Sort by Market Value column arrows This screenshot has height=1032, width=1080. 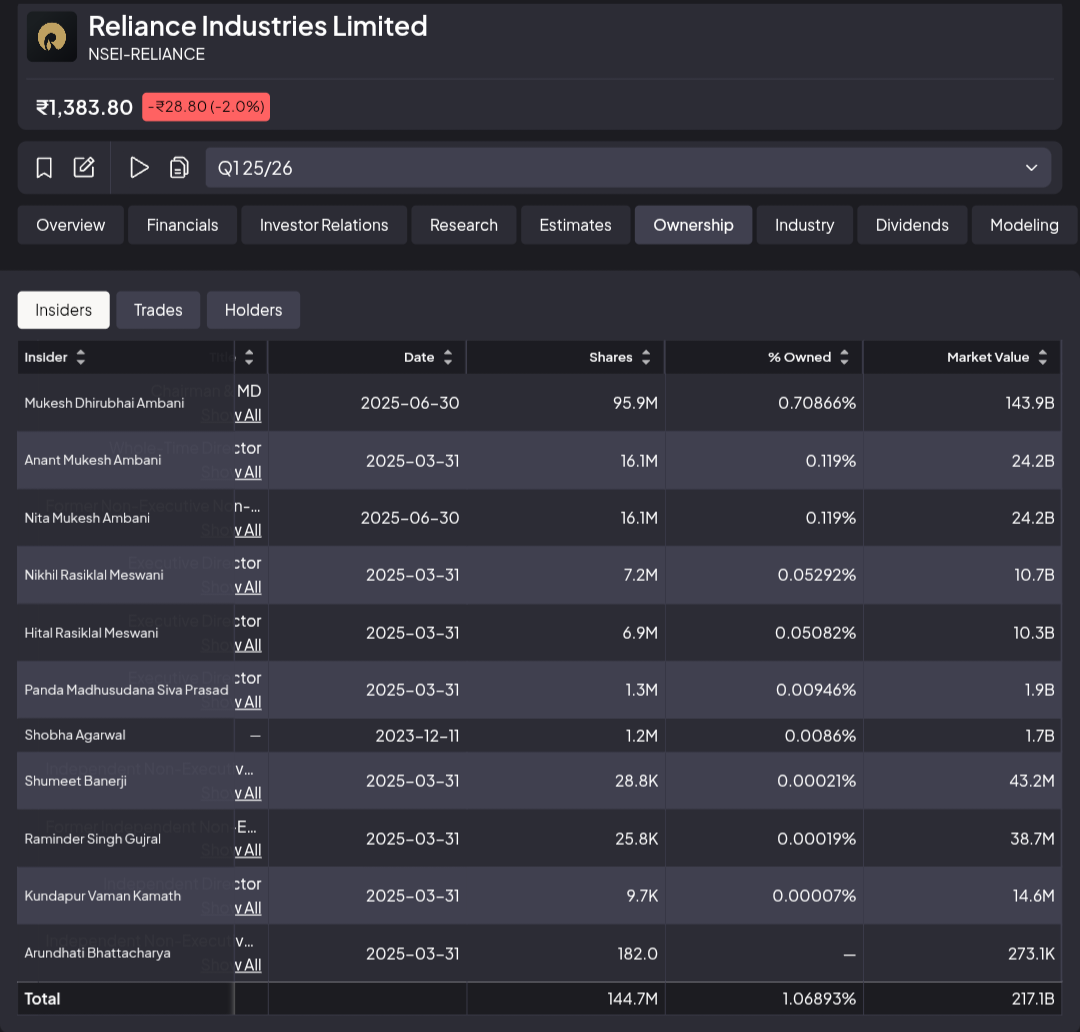coord(1043,357)
